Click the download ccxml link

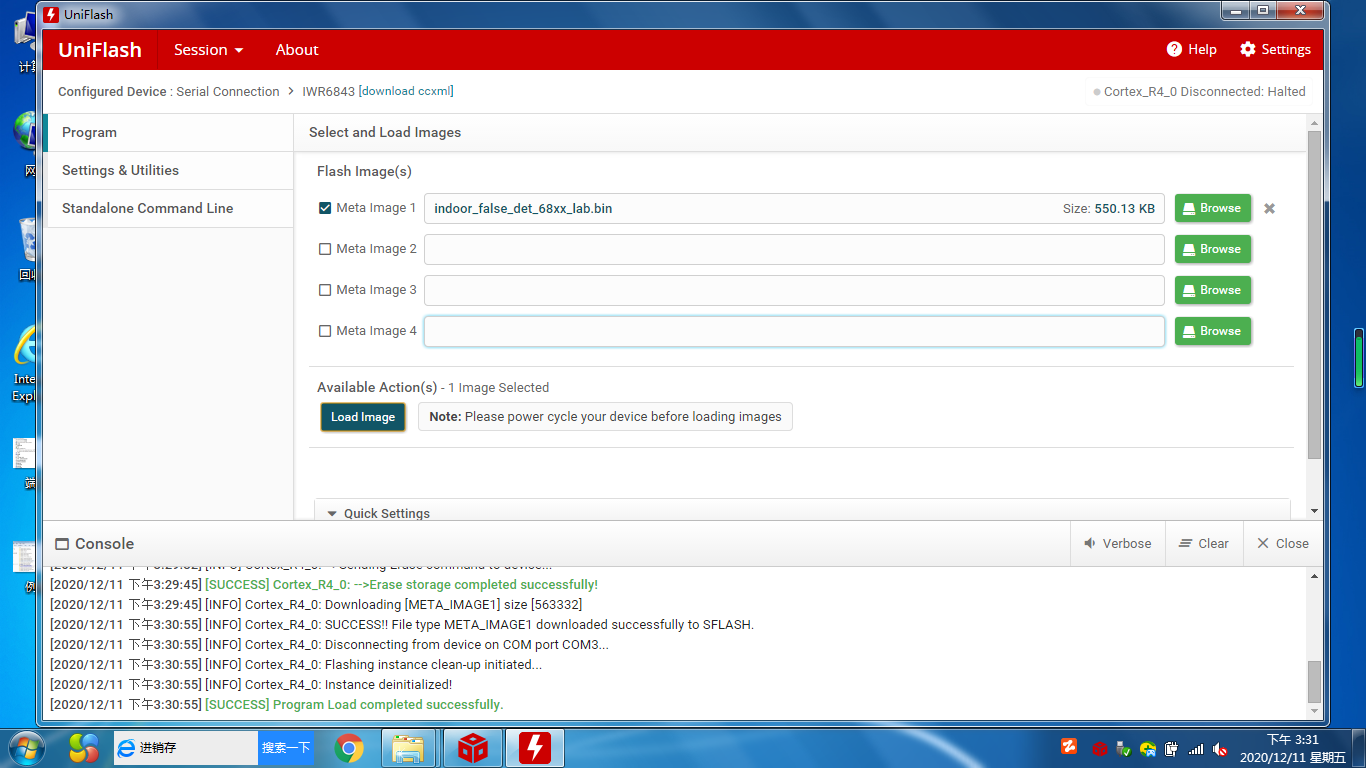(406, 91)
